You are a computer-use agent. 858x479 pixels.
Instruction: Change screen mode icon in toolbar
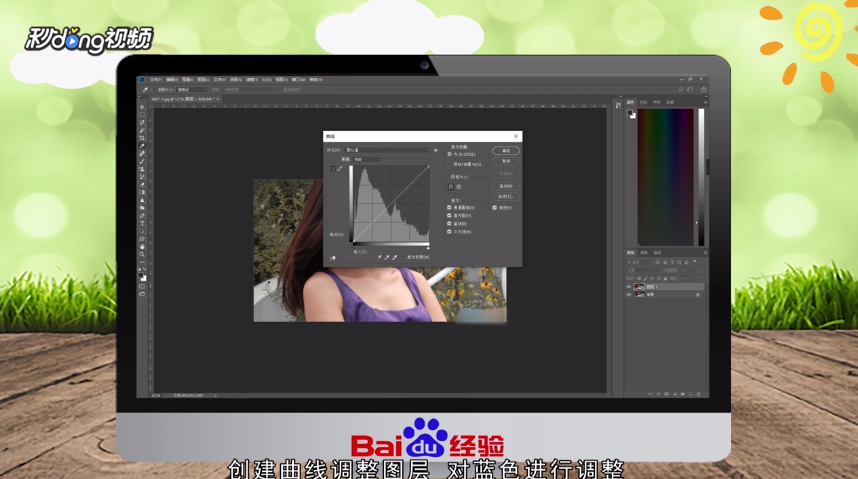pos(142,294)
